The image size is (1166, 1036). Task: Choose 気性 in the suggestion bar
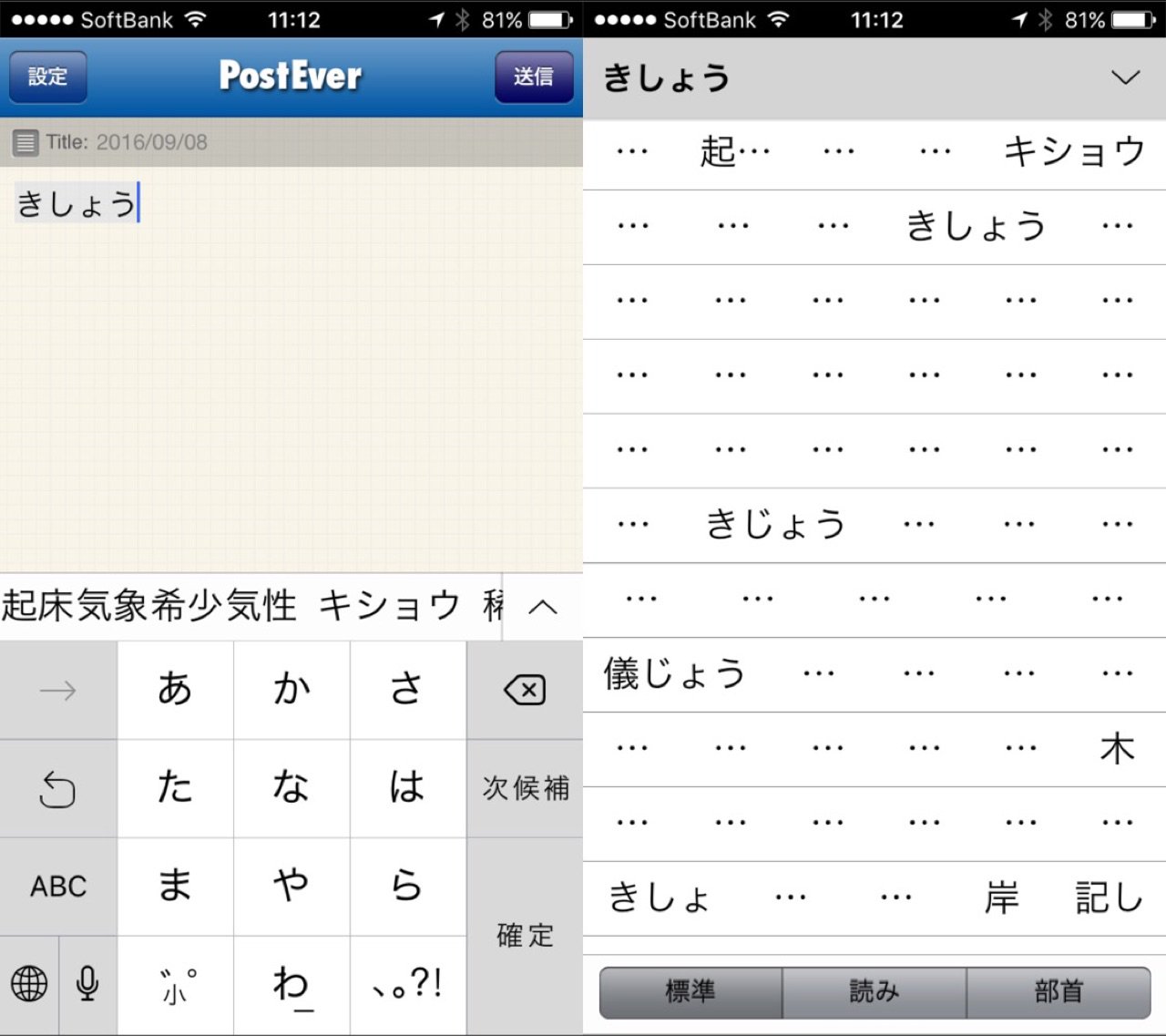pos(261,606)
